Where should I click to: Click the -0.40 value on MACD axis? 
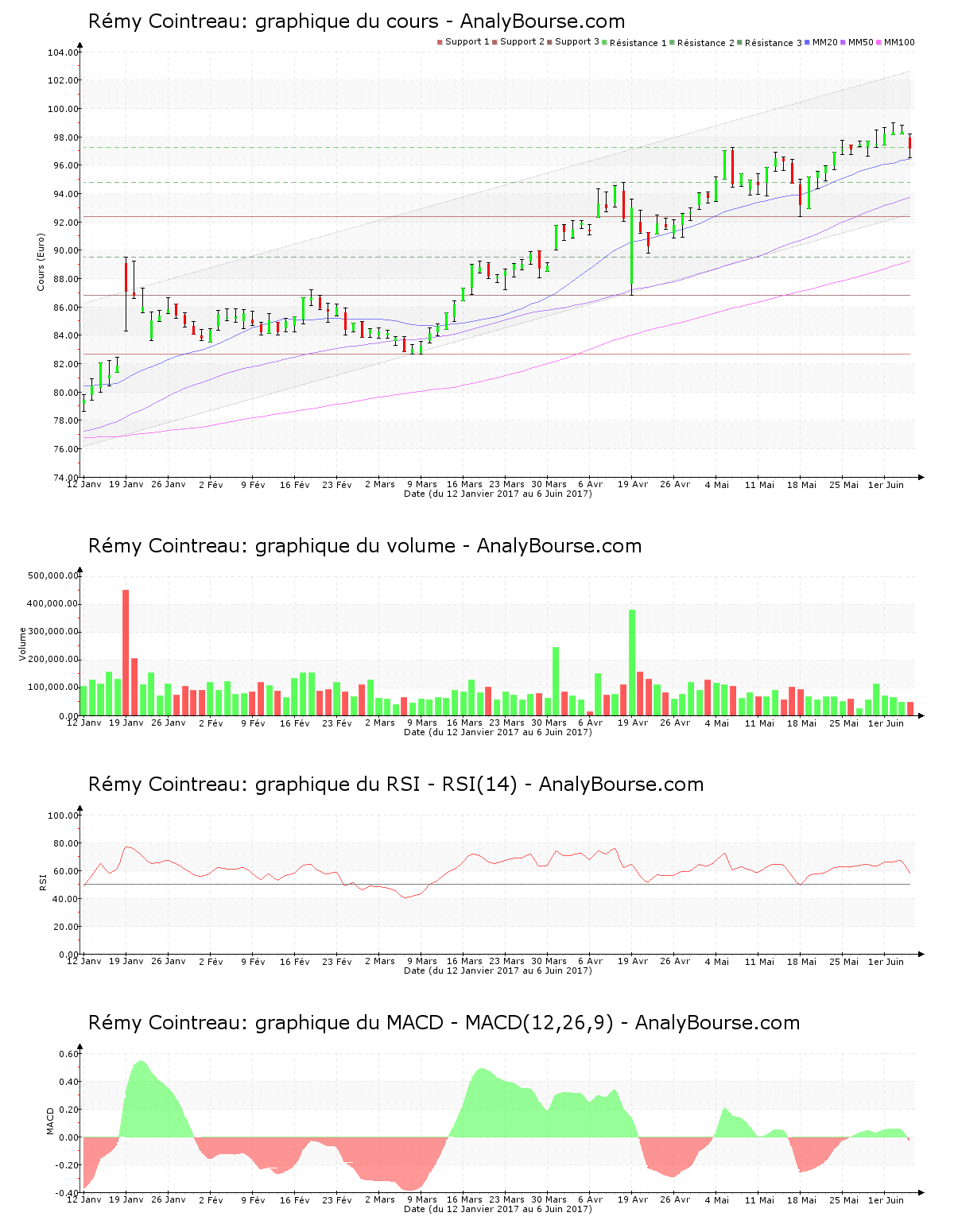coord(67,1193)
